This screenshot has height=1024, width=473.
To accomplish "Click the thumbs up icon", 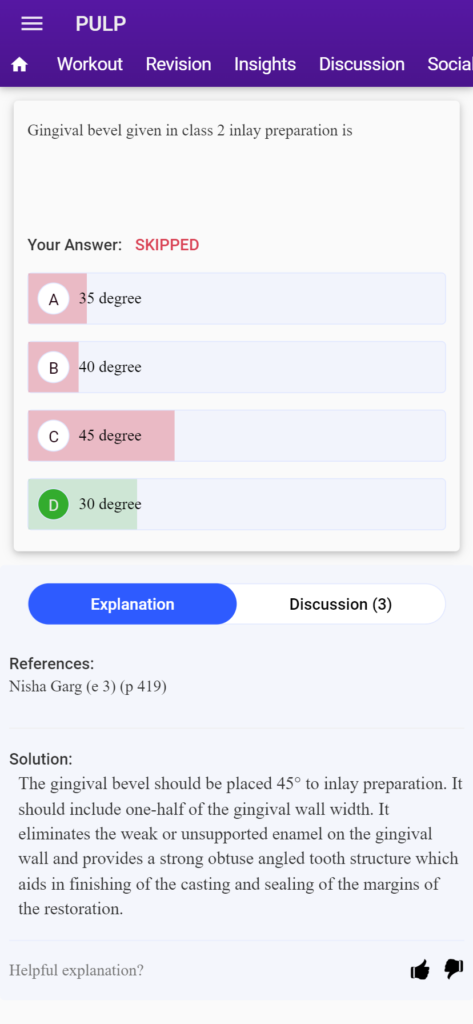I will (x=420, y=970).
